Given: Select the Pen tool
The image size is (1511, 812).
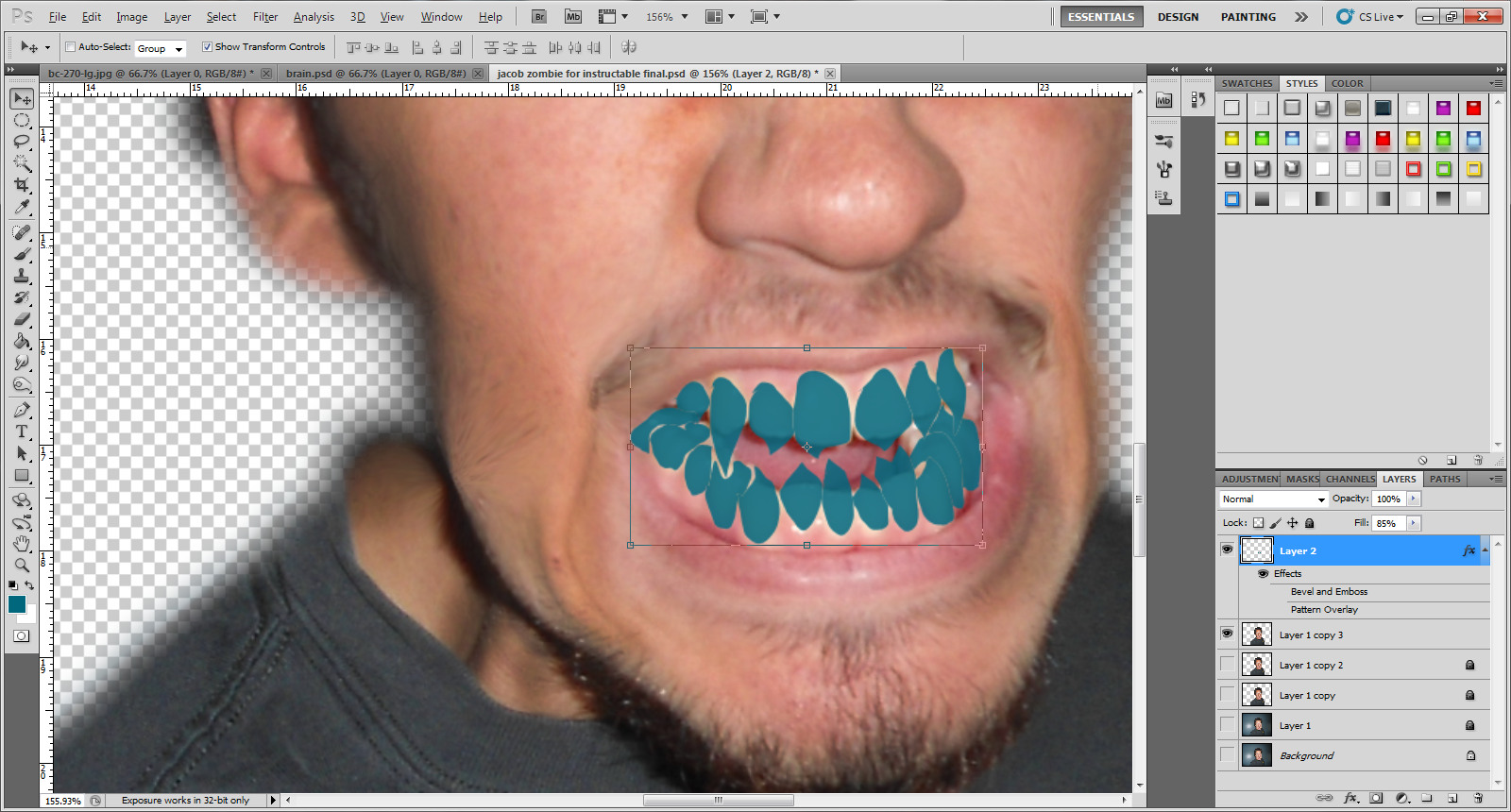Looking at the screenshot, I should pos(22,410).
